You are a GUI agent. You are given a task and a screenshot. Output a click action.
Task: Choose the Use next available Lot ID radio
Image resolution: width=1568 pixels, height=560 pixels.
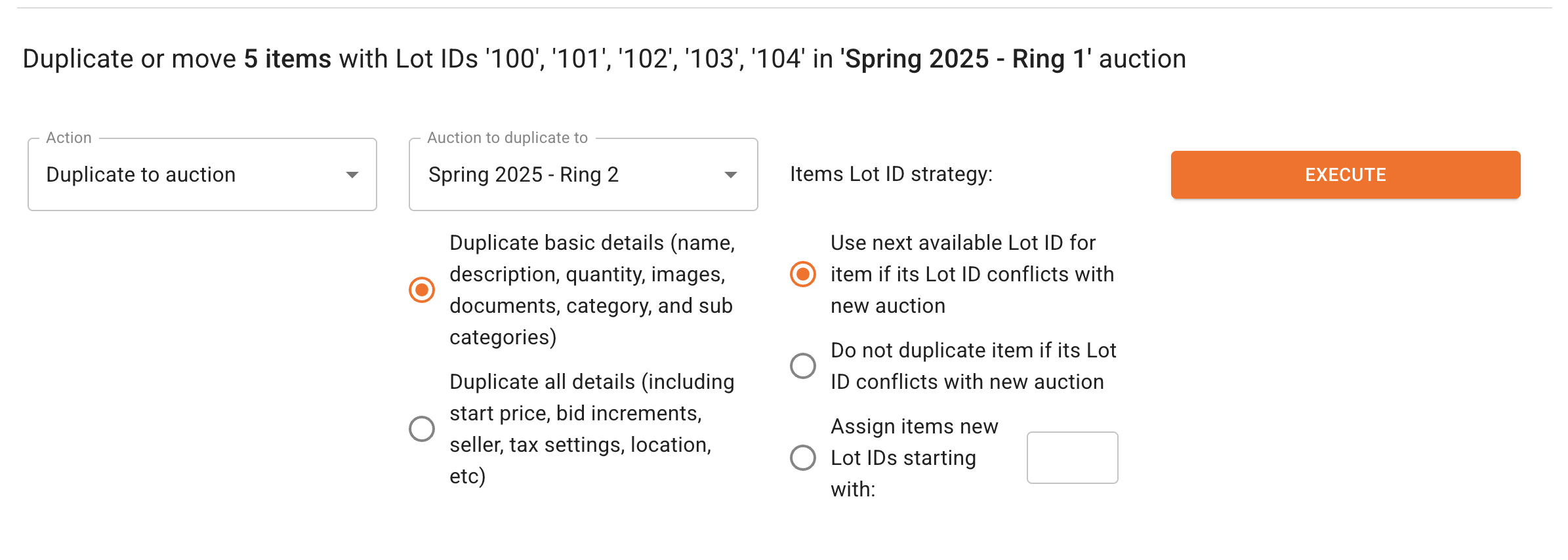(x=803, y=274)
